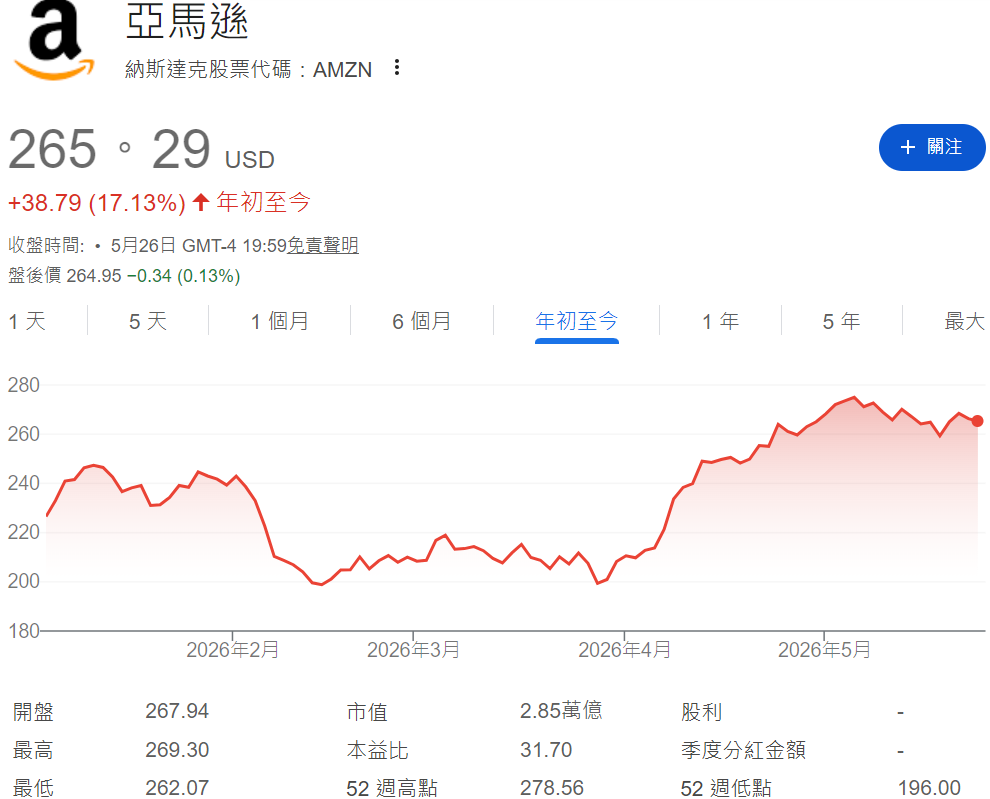Switch to the 5 天 range tab
Viewport: 990px width, 799px height.
pyautogui.click(x=148, y=321)
